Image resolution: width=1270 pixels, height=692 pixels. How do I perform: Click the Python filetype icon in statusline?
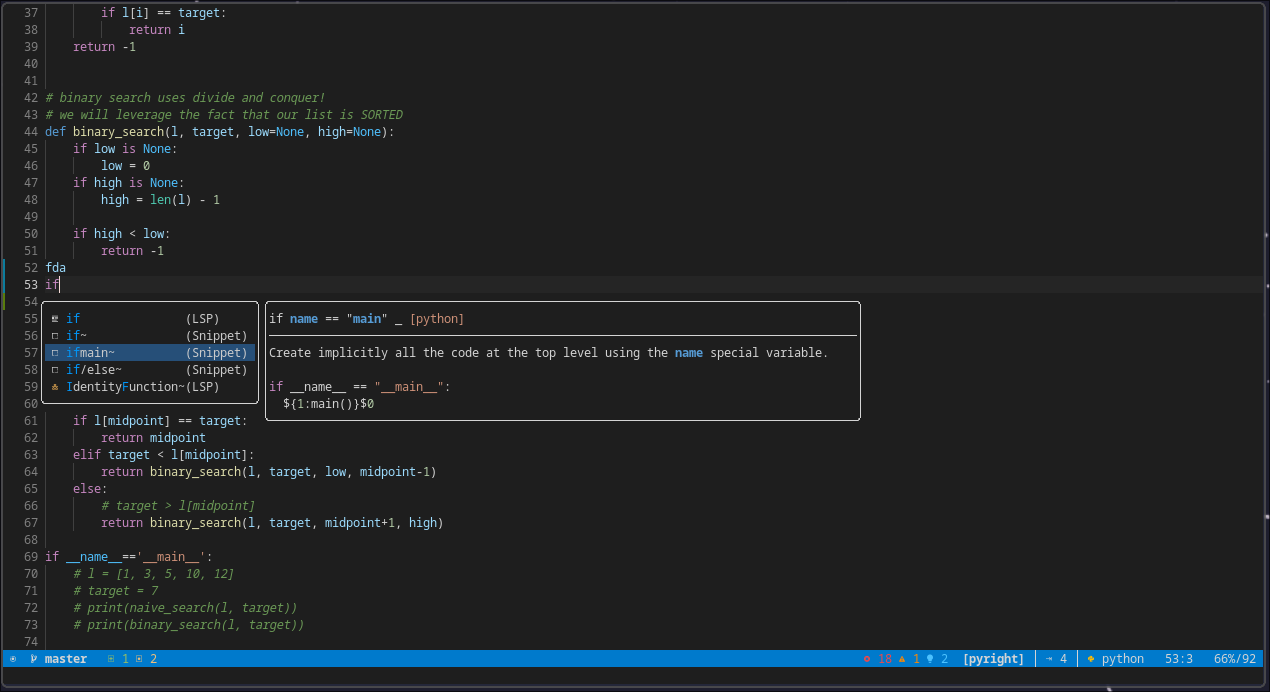[1091, 659]
